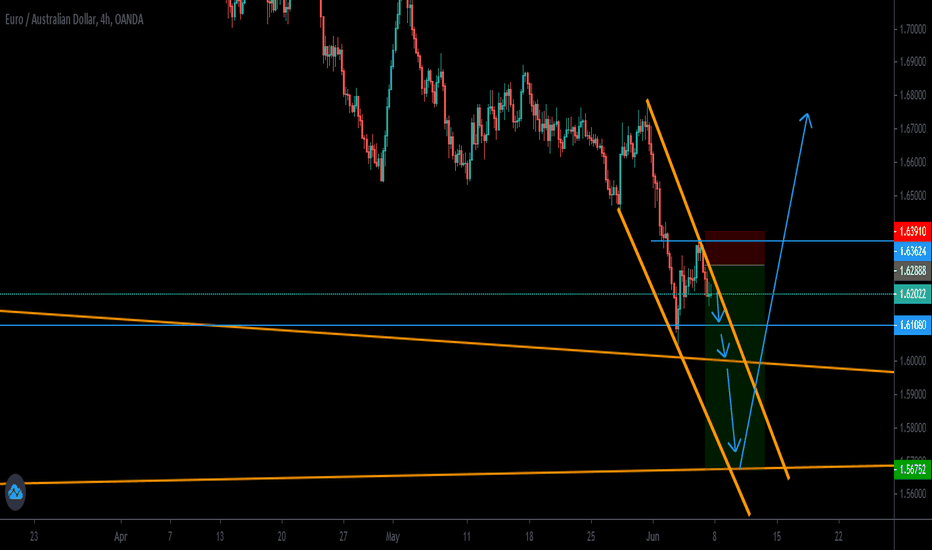Viewport: 932px width, 550px height.
Task: Click the 27 date label on time axis
Action: 343,536
